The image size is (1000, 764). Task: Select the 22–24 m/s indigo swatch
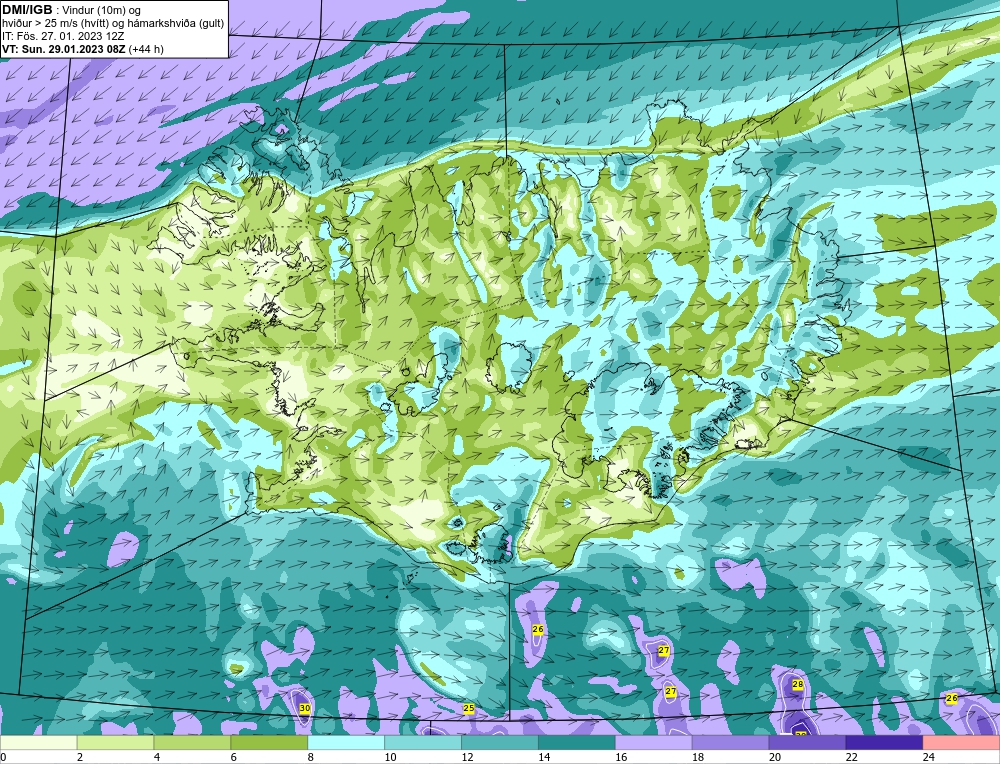point(885,743)
